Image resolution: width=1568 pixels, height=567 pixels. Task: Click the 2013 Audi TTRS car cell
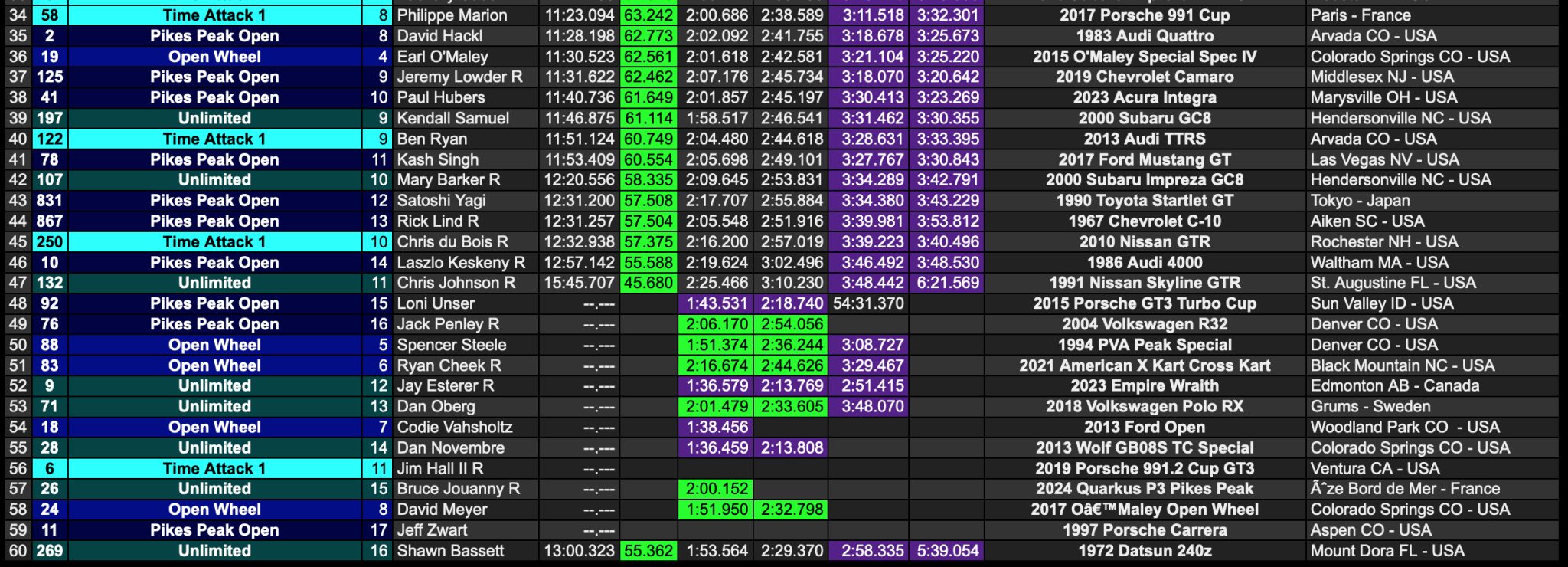click(x=1145, y=139)
